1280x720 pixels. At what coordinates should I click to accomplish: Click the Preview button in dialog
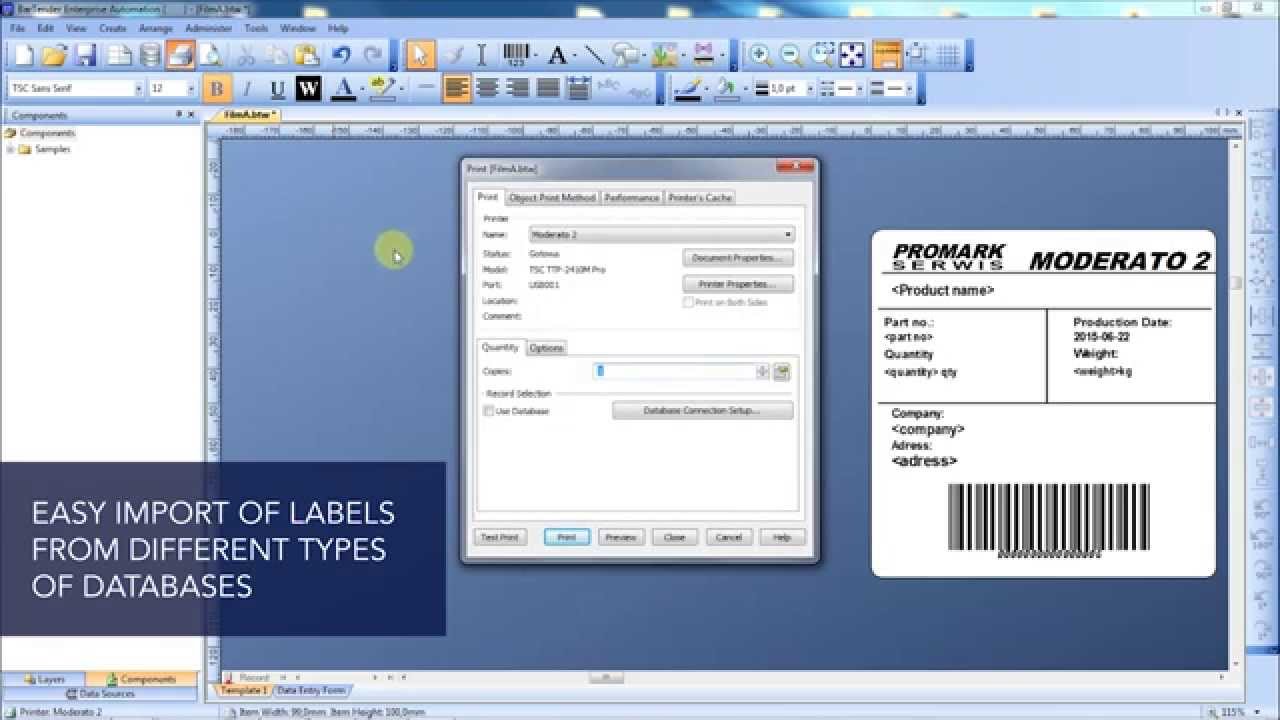(621, 538)
